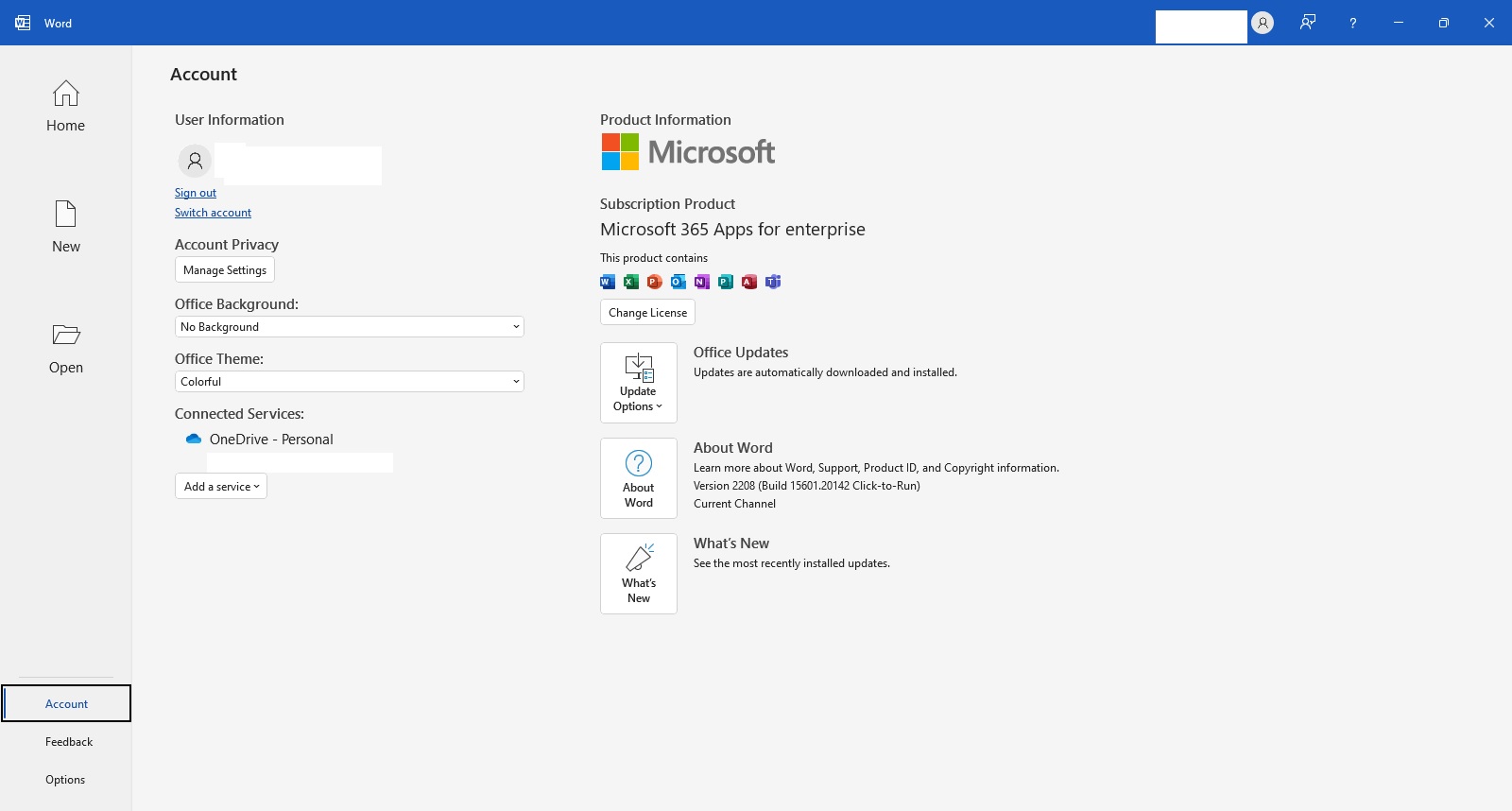Image resolution: width=1512 pixels, height=811 pixels.
Task: Click the Version 2208 build text
Action: coord(807,486)
